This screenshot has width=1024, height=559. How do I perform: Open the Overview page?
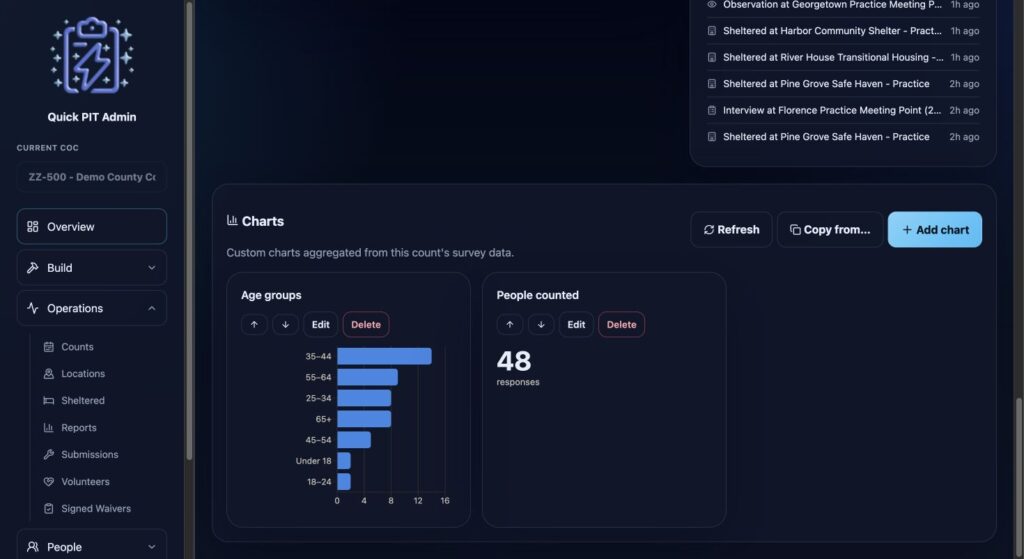click(x=91, y=227)
